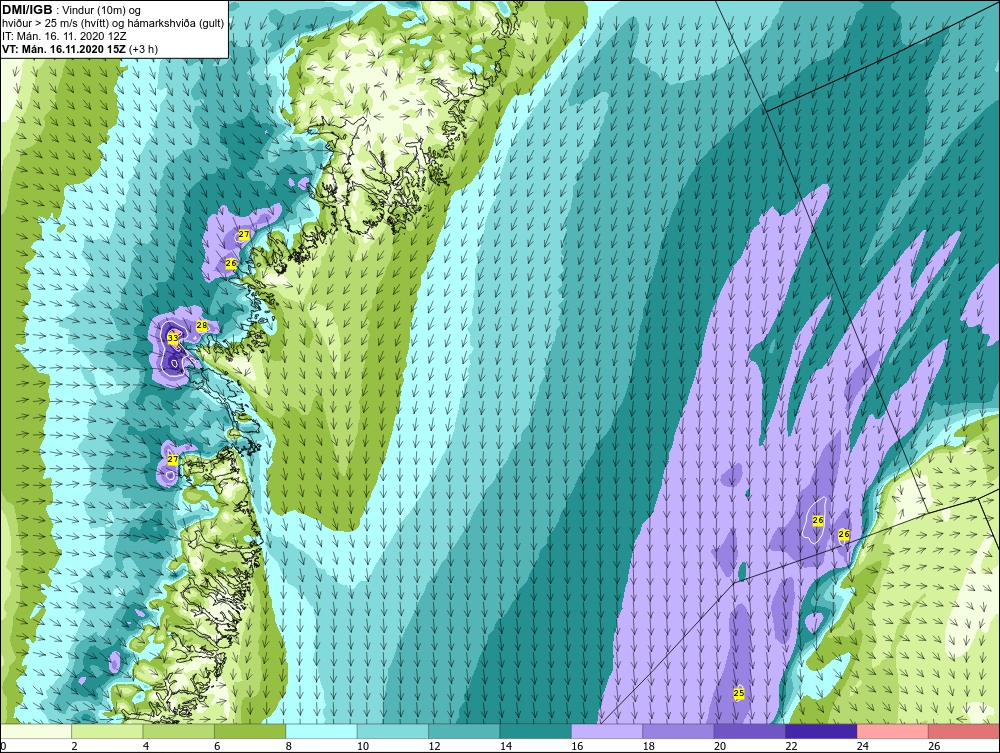Click the yellow 25 gust label
The height and width of the screenshot is (753, 1000).
click(x=739, y=693)
